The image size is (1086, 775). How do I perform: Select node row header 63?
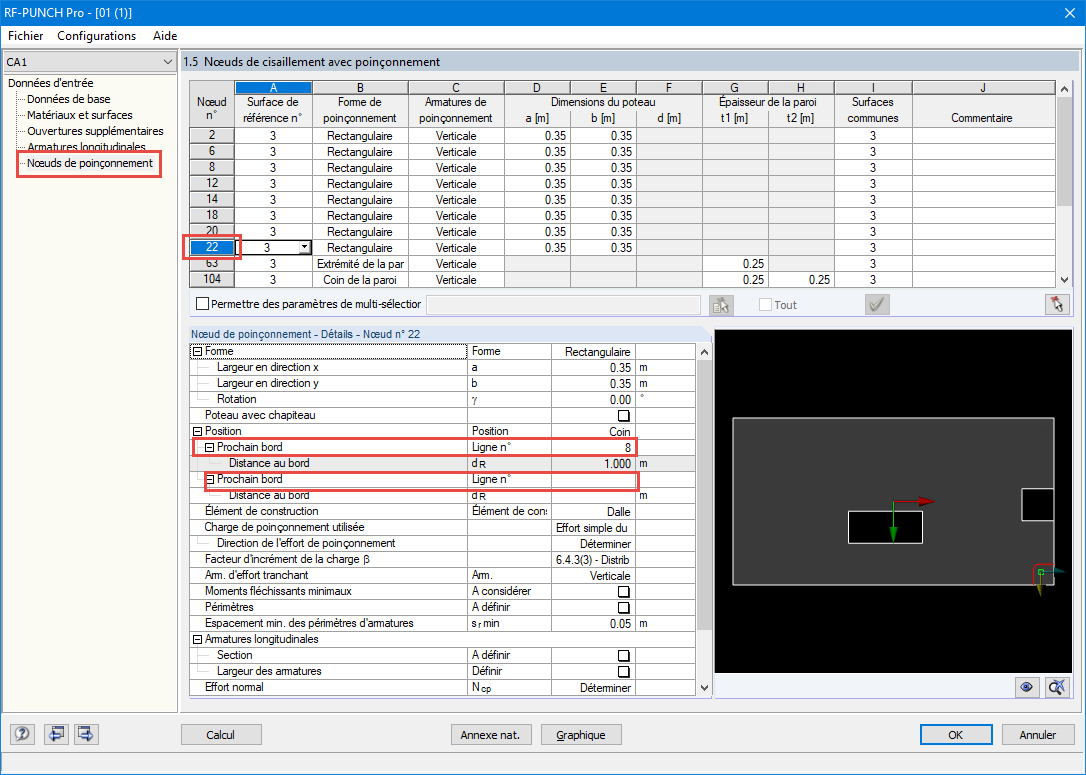tap(212, 263)
